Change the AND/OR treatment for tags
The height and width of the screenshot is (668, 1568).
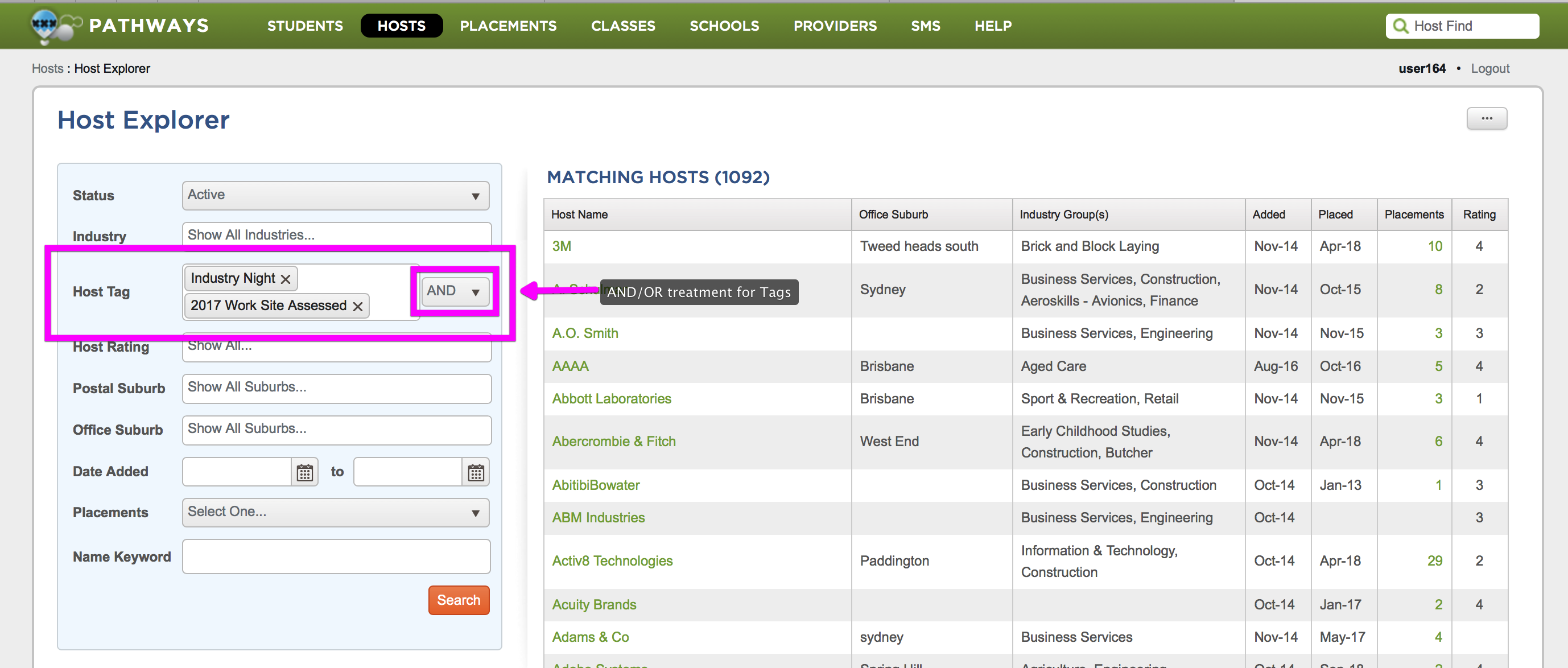click(455, 291)
